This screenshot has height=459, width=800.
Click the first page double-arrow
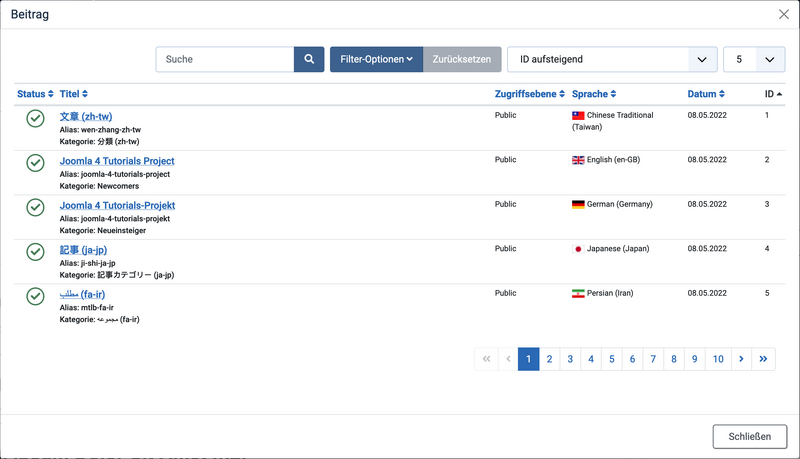coord(486,359)
